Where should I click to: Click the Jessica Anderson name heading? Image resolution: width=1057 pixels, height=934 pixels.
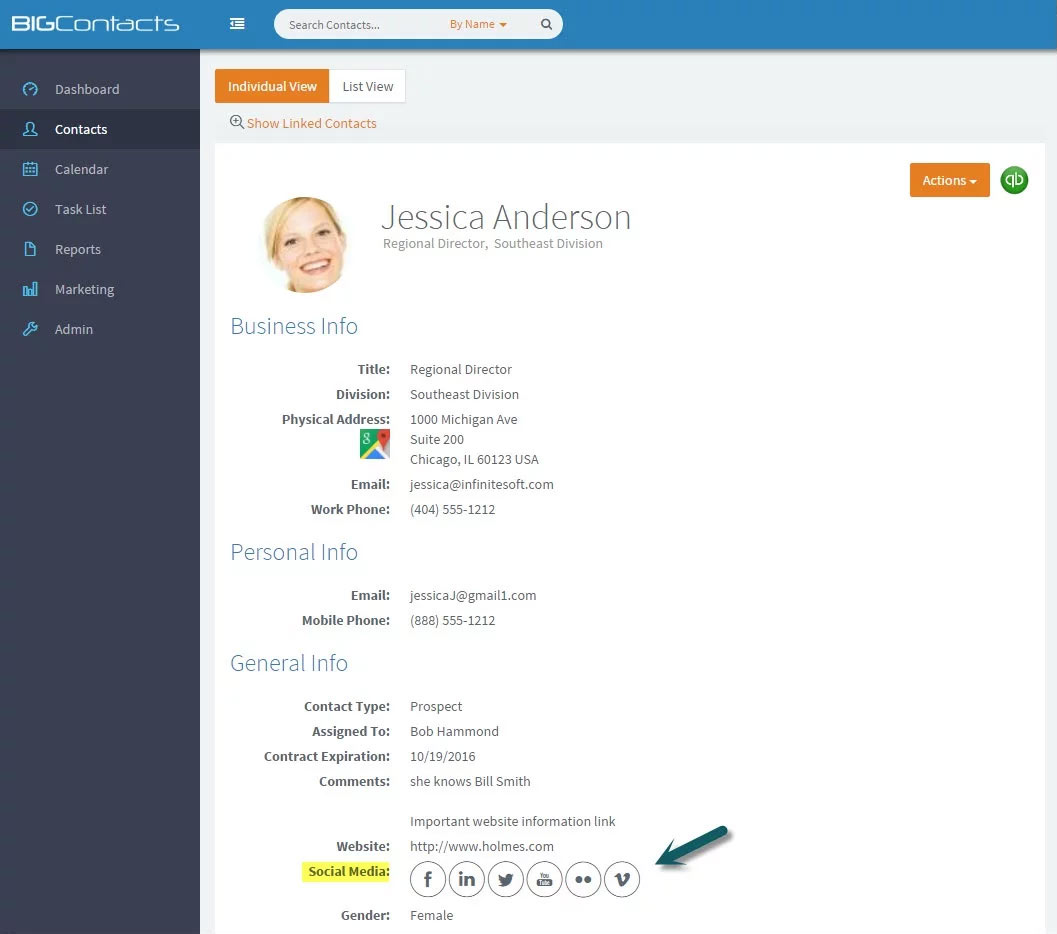[506, 217]
